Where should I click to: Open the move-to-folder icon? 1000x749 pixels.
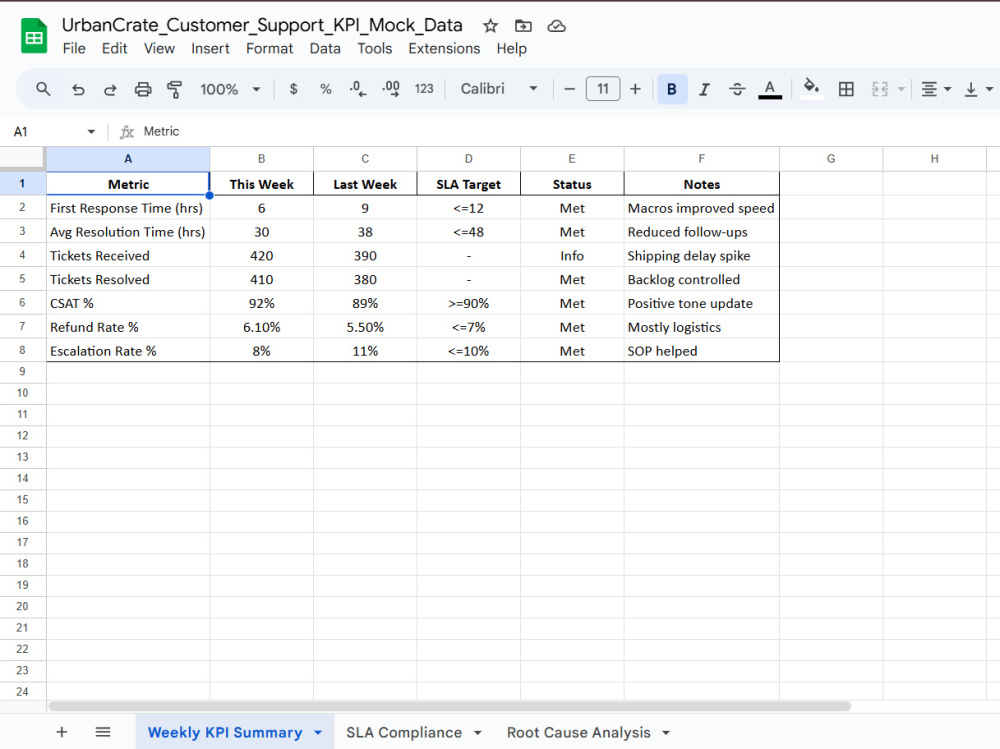(x=523, y=26)
